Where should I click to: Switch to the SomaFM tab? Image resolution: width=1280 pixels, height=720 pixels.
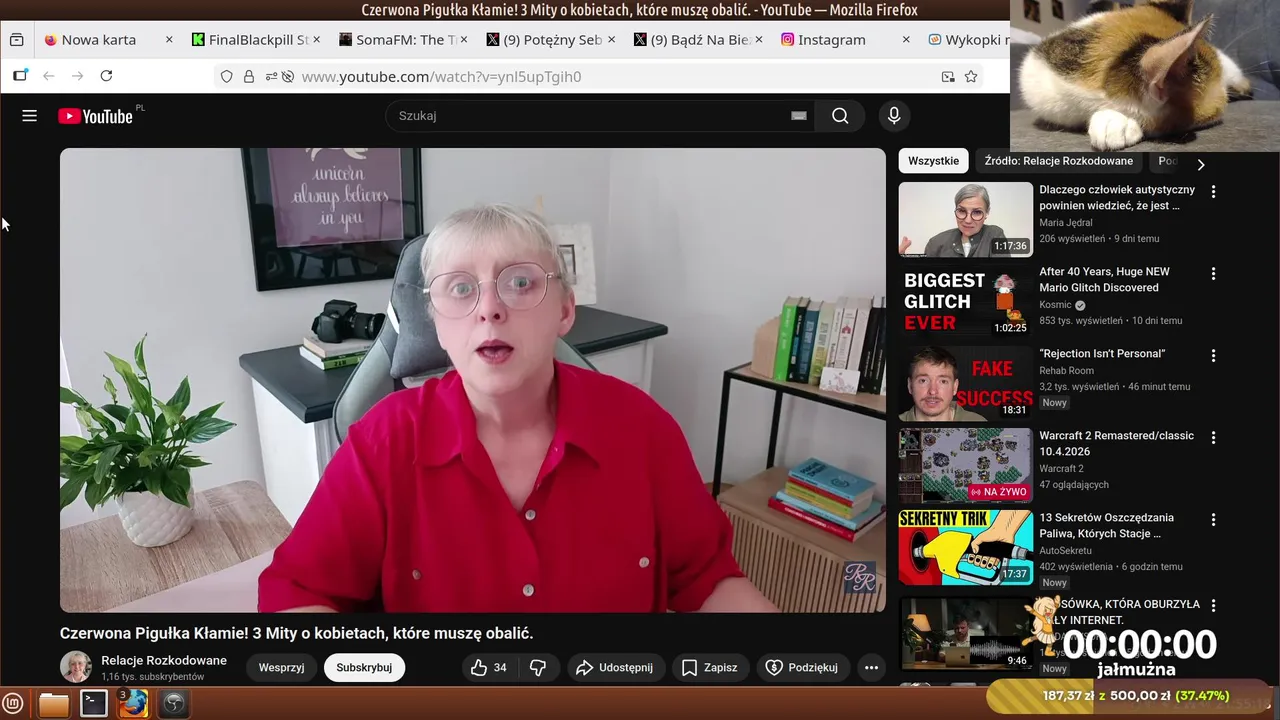click(x=403, y=40)
